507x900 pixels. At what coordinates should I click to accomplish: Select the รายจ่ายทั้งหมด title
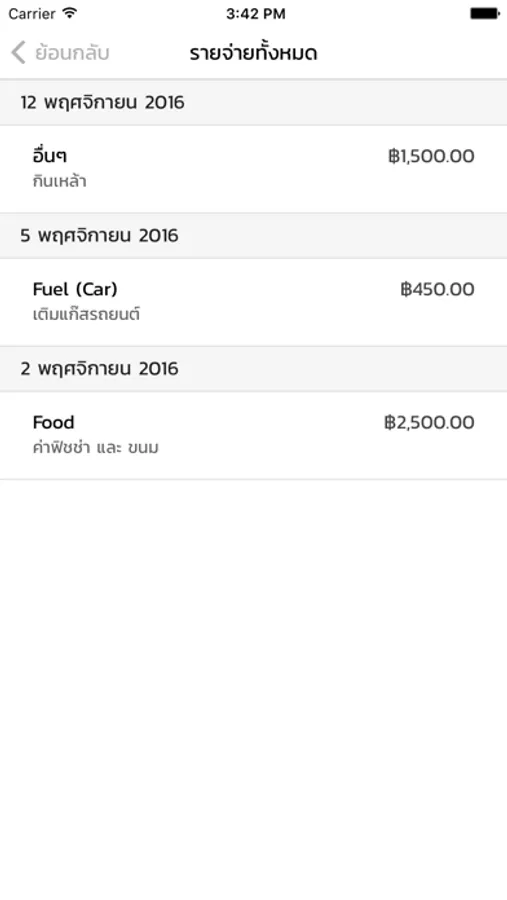click(253, 53)
